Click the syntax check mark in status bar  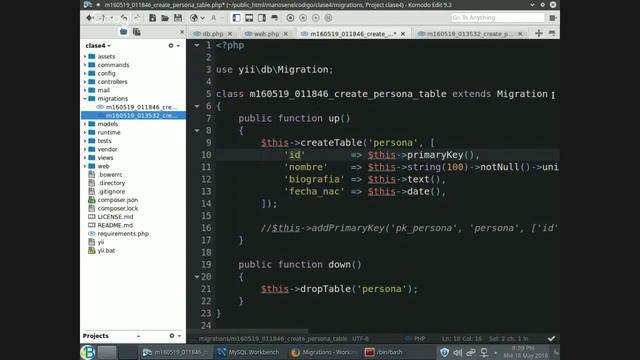click(551, 339)
